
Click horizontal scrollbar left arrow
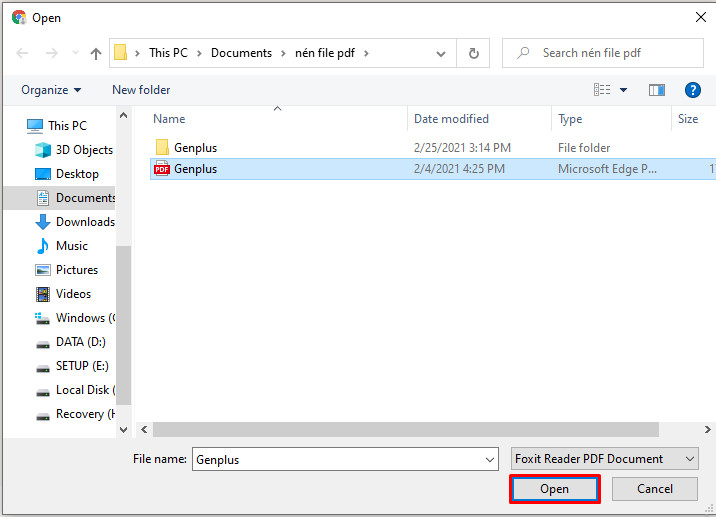coord(144,429)
